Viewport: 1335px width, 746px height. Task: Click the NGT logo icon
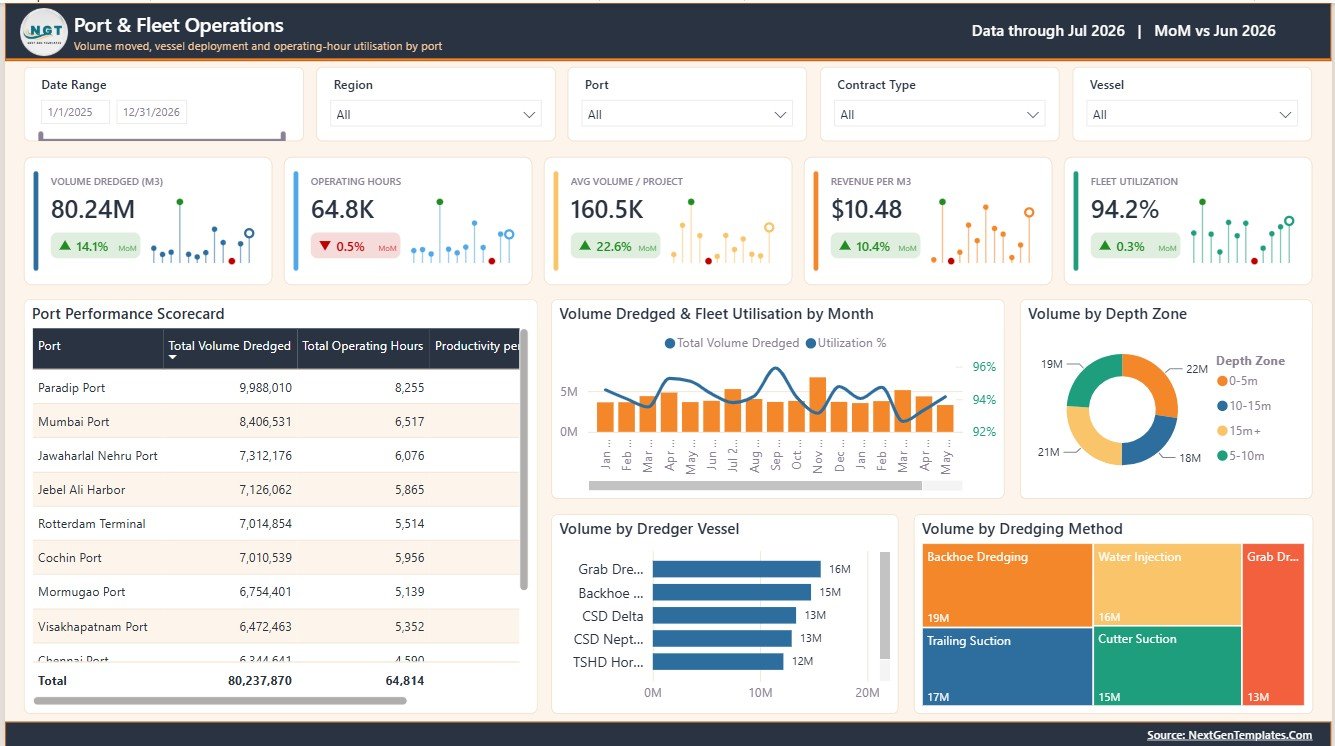(44, 33)
